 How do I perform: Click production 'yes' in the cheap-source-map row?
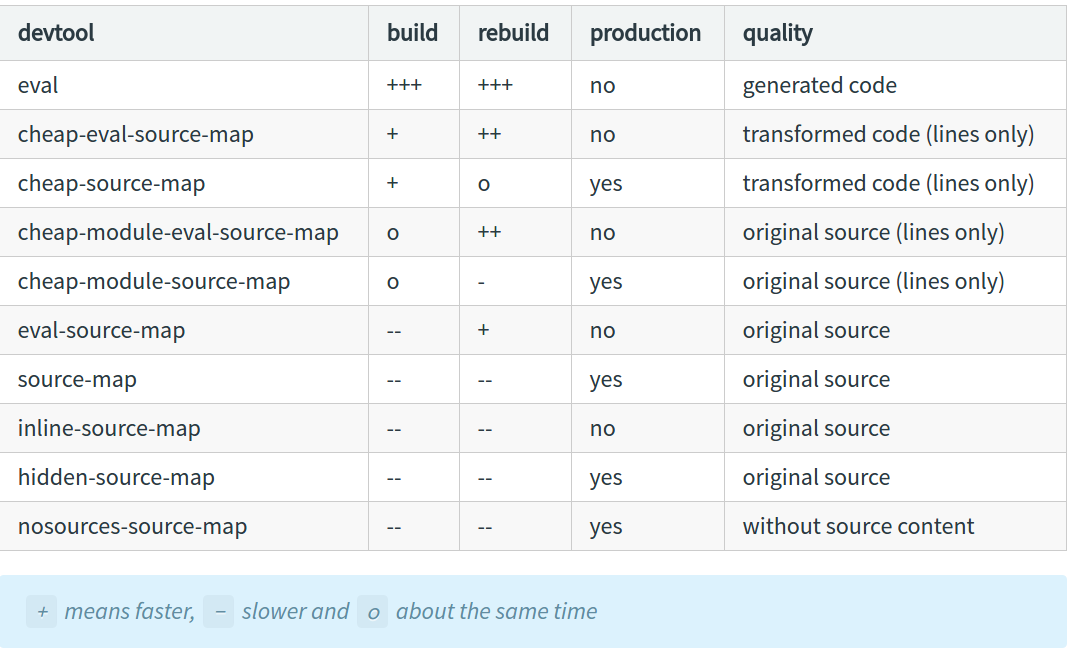point(606,184)
